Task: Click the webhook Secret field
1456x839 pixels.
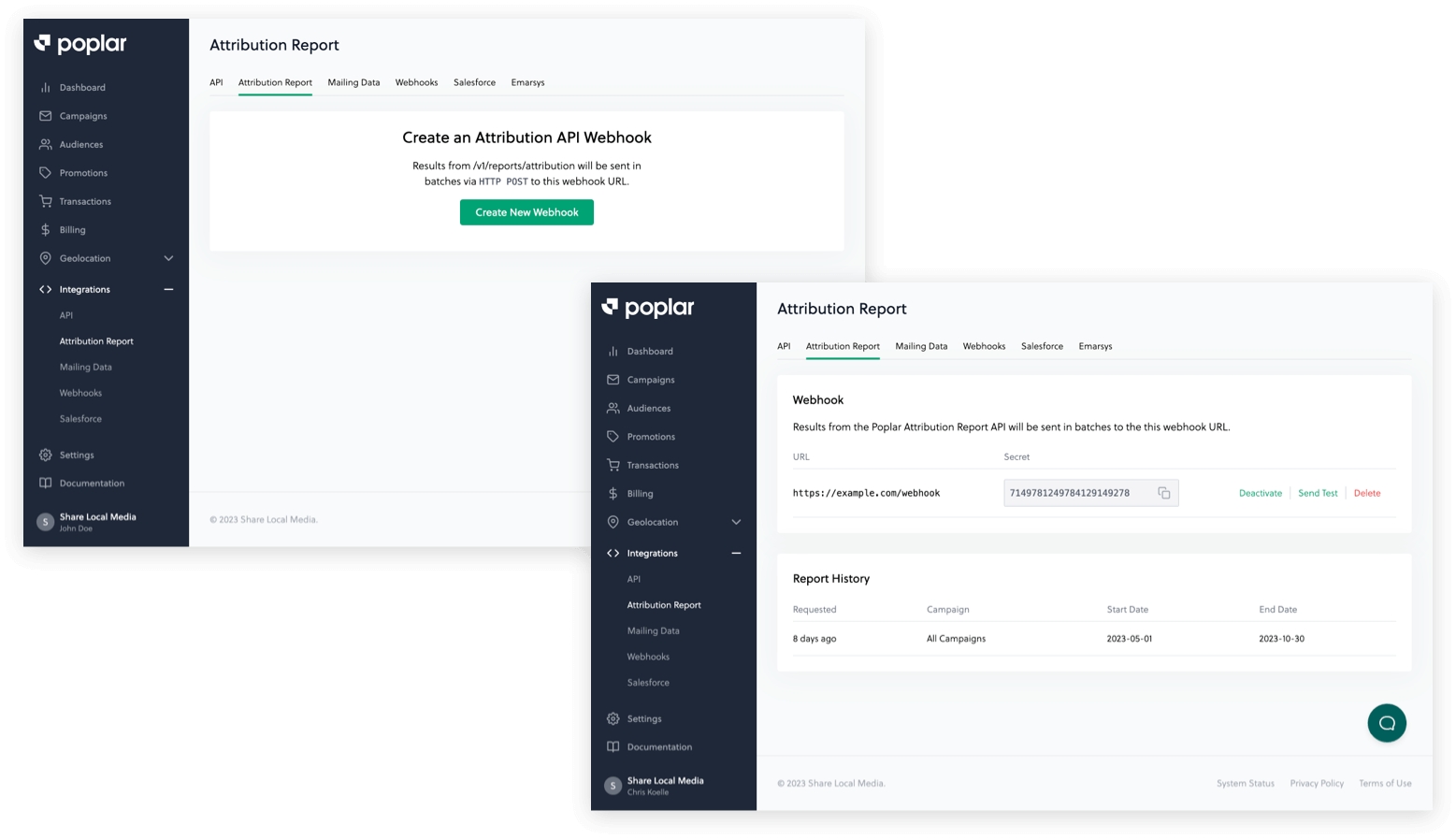Action: pyautogui.click(x=1075, y=493)
